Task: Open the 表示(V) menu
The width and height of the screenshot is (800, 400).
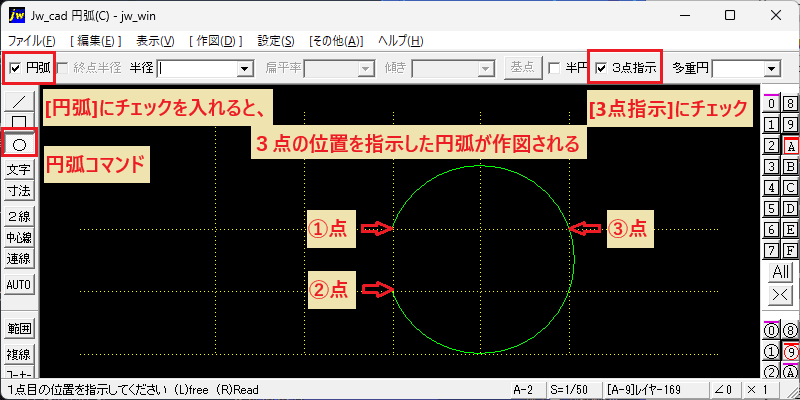Action: click(156, 41)
